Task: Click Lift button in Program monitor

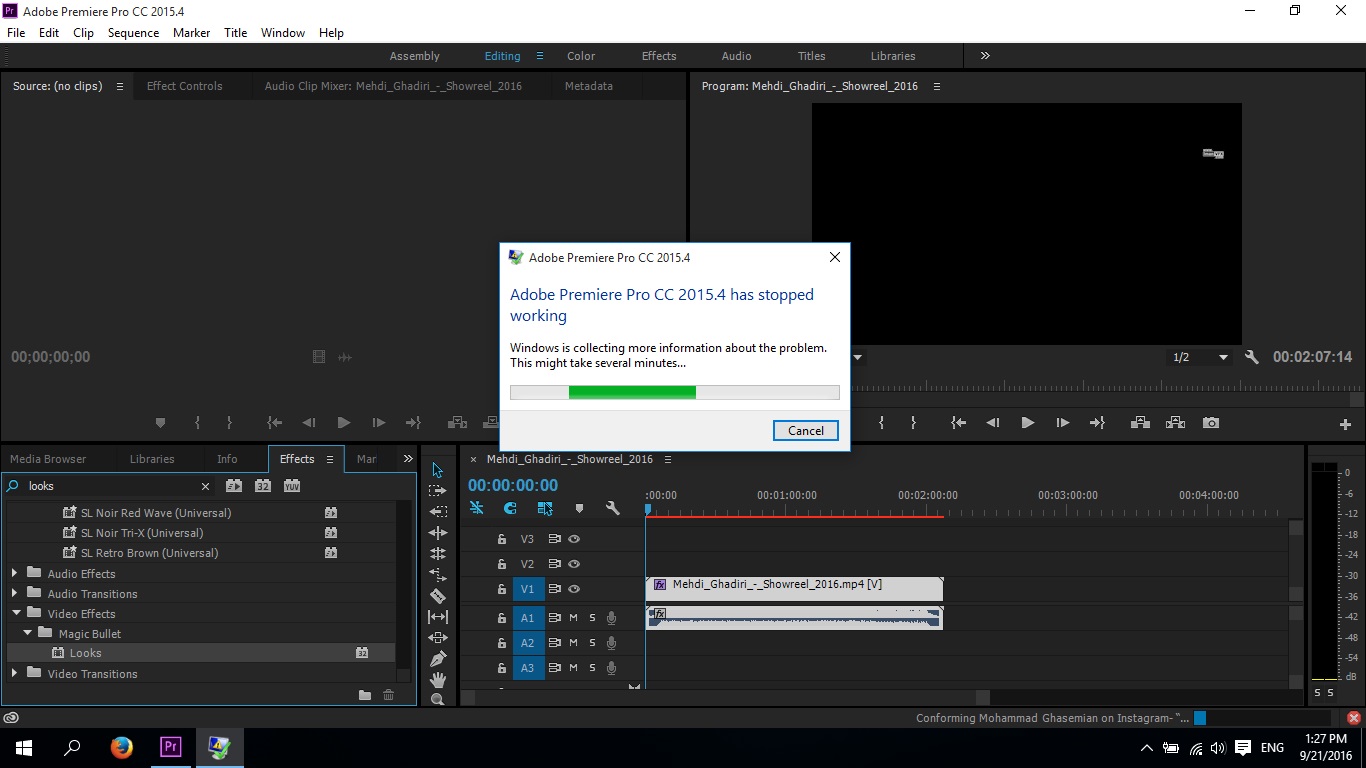Action: pyautogui.click(x=1140, y=423)
